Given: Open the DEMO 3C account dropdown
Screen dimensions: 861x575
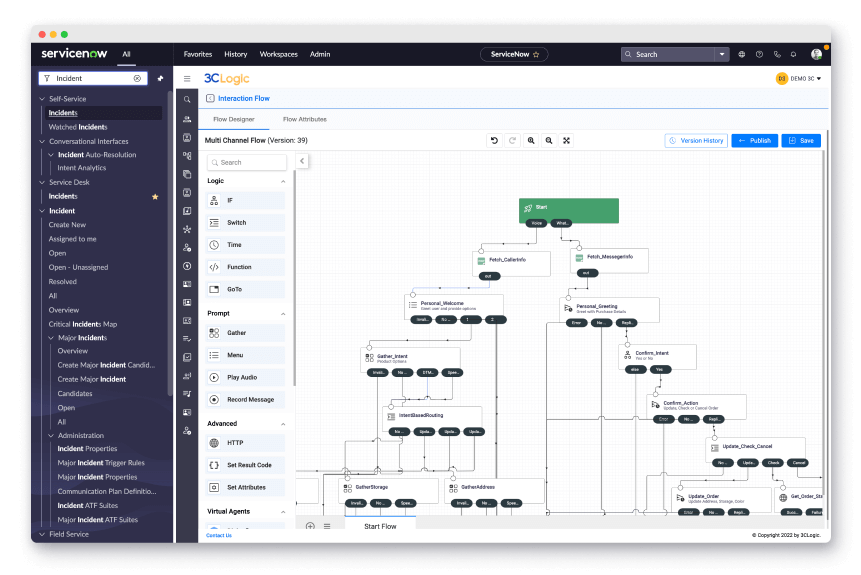Looking at the screenshot, I should [799, 79].
